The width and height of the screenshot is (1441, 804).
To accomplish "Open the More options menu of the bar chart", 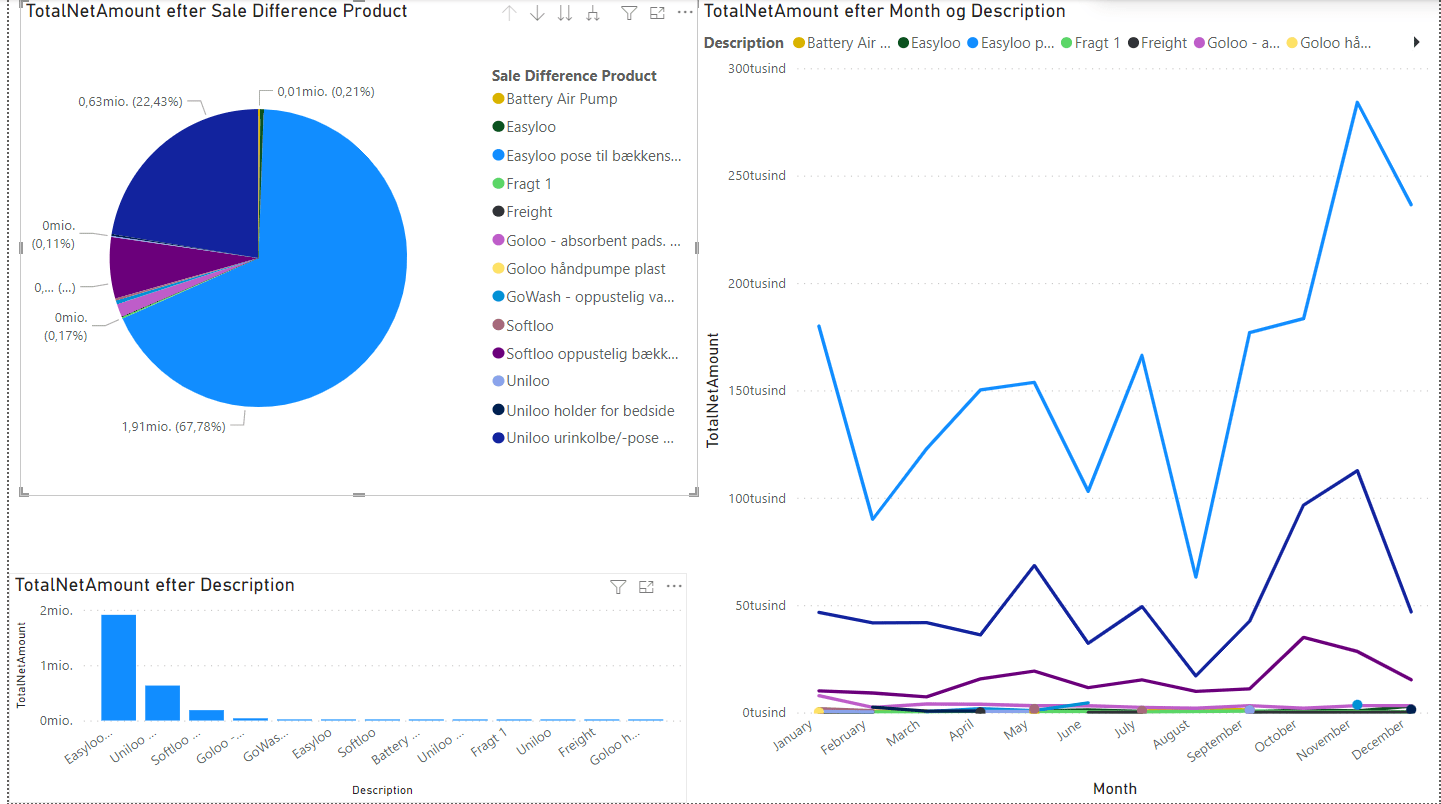I will click(x=674, y=587).
